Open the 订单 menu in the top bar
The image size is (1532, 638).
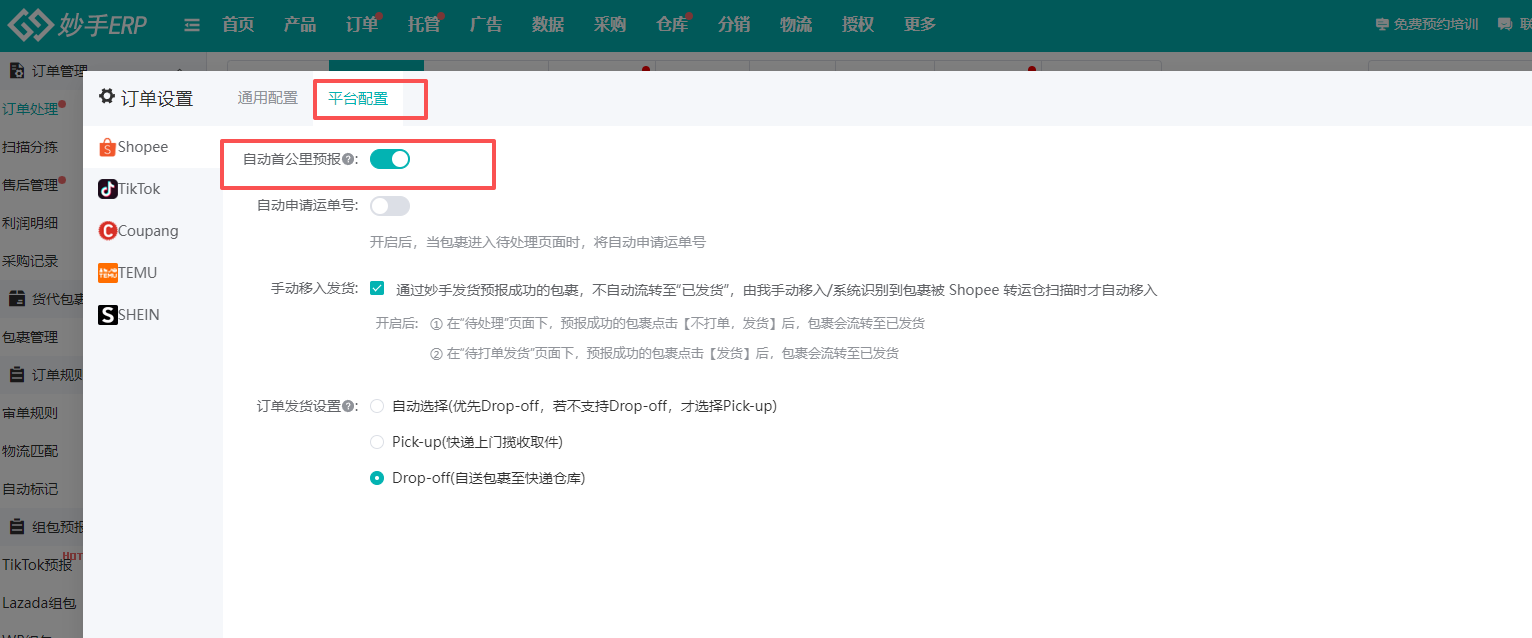(x=361, y=24)
